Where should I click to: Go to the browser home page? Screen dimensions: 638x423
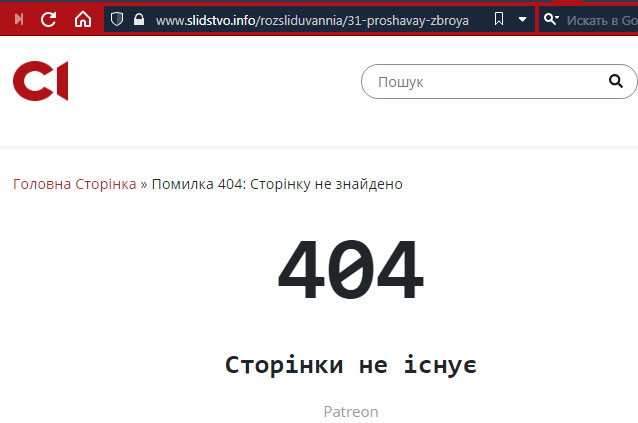click(x=83, y=19)
